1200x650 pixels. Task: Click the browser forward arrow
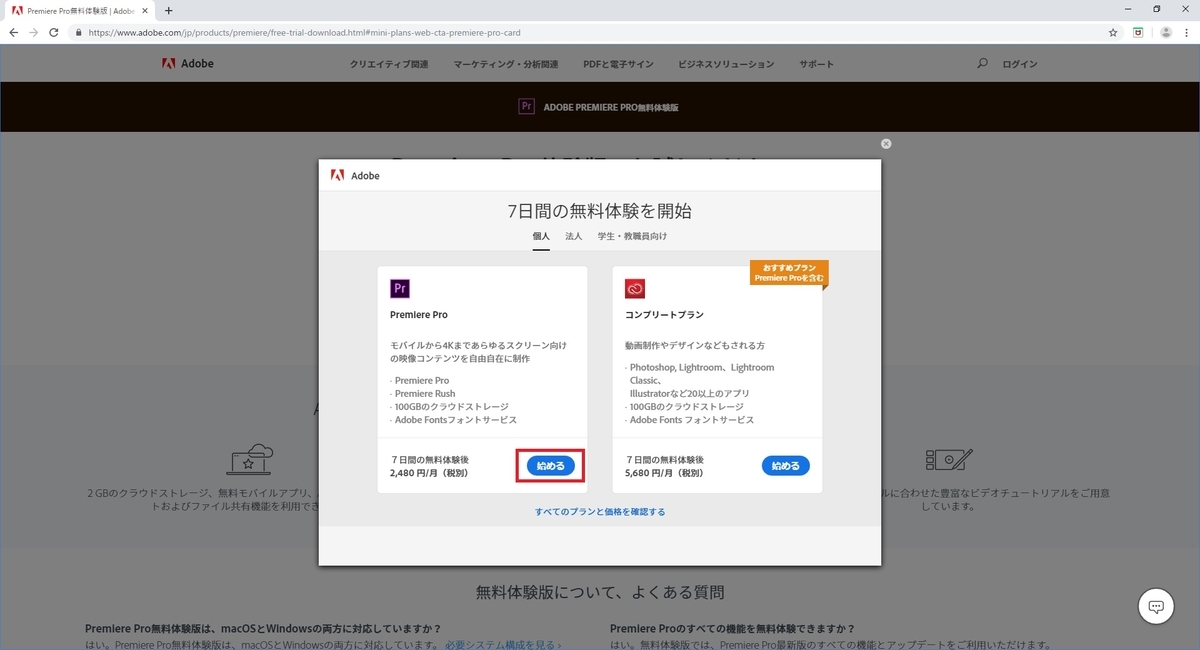[35, 32]
